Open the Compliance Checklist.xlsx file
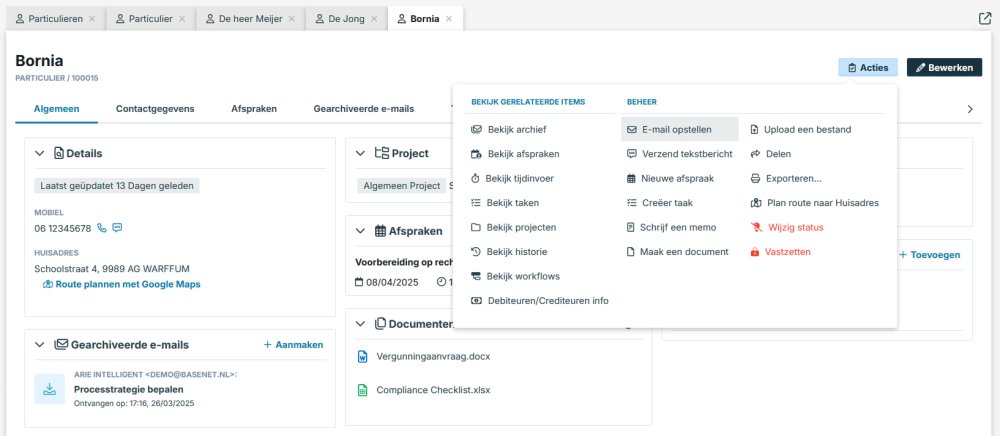The height and width of the screenshot is (436, 1000). pyautogui.click(x=433, y=390)
